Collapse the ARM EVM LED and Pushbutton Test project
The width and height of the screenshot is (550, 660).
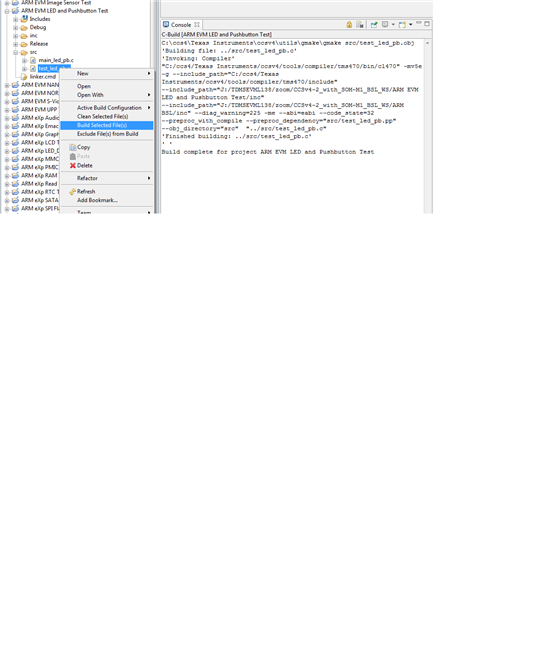(7, 11)
